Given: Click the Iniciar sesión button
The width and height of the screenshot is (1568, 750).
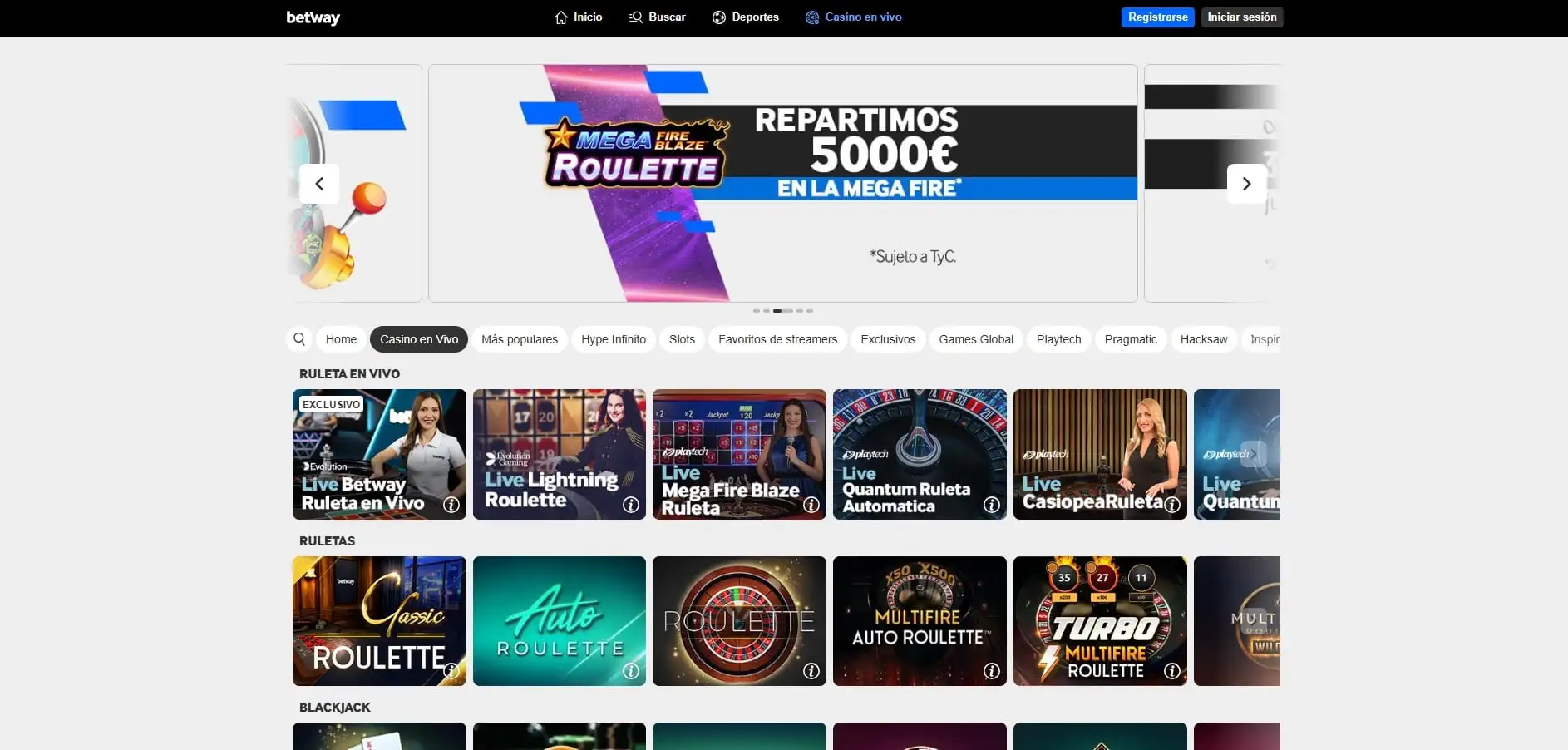Looking at the screenshot, I should (x=1242, y=17).
